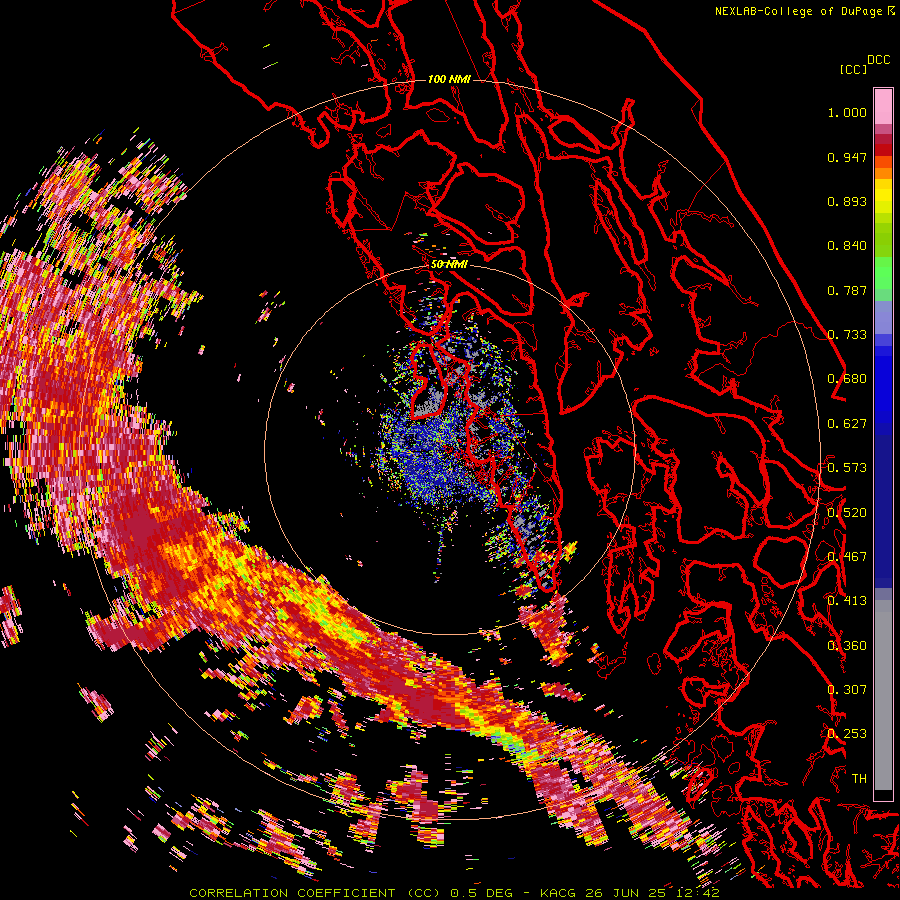Click the KACG station identifier in the caption

[558, 893]
